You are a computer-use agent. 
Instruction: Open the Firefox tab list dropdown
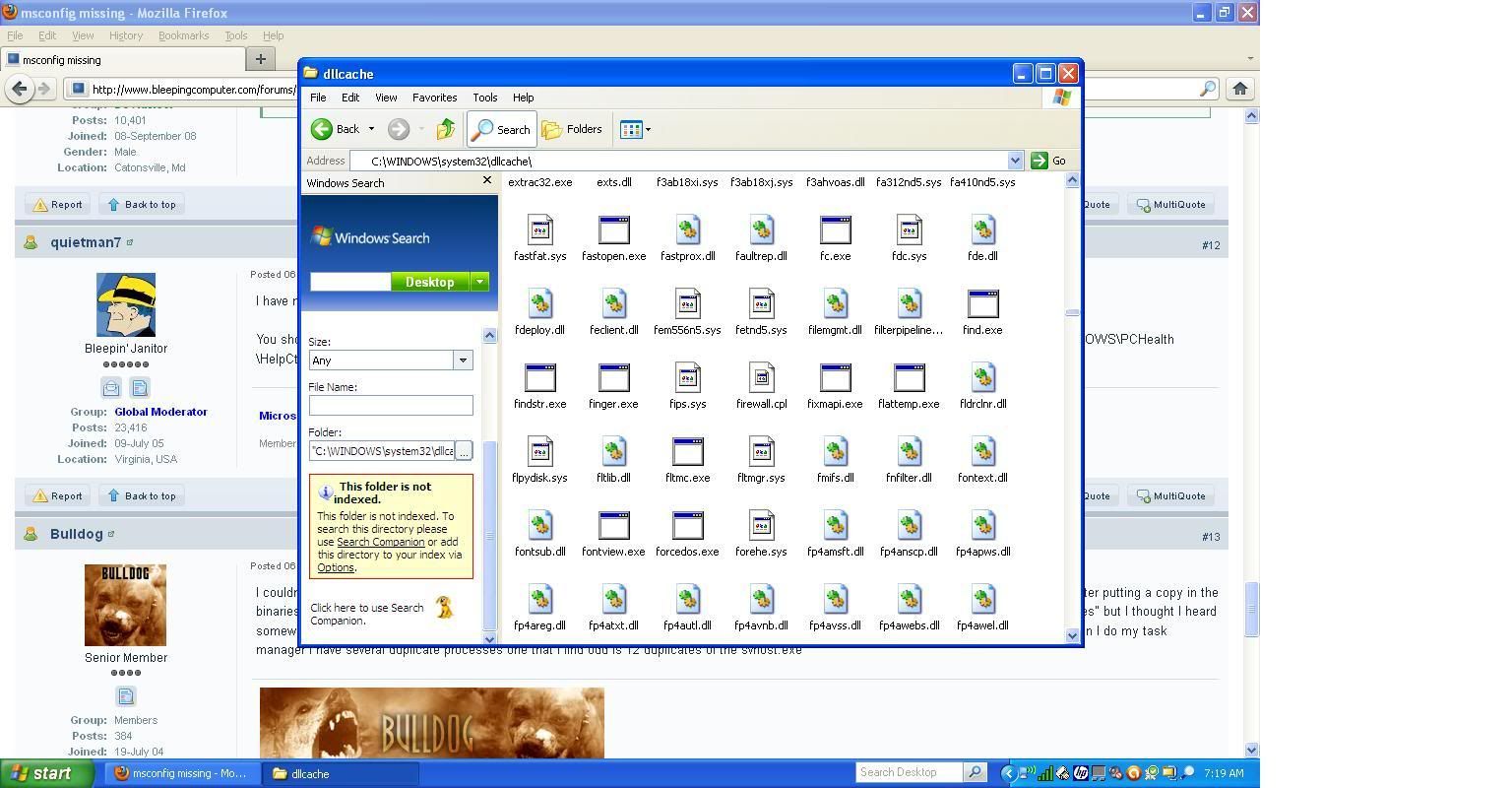(x=1250, y=59)
